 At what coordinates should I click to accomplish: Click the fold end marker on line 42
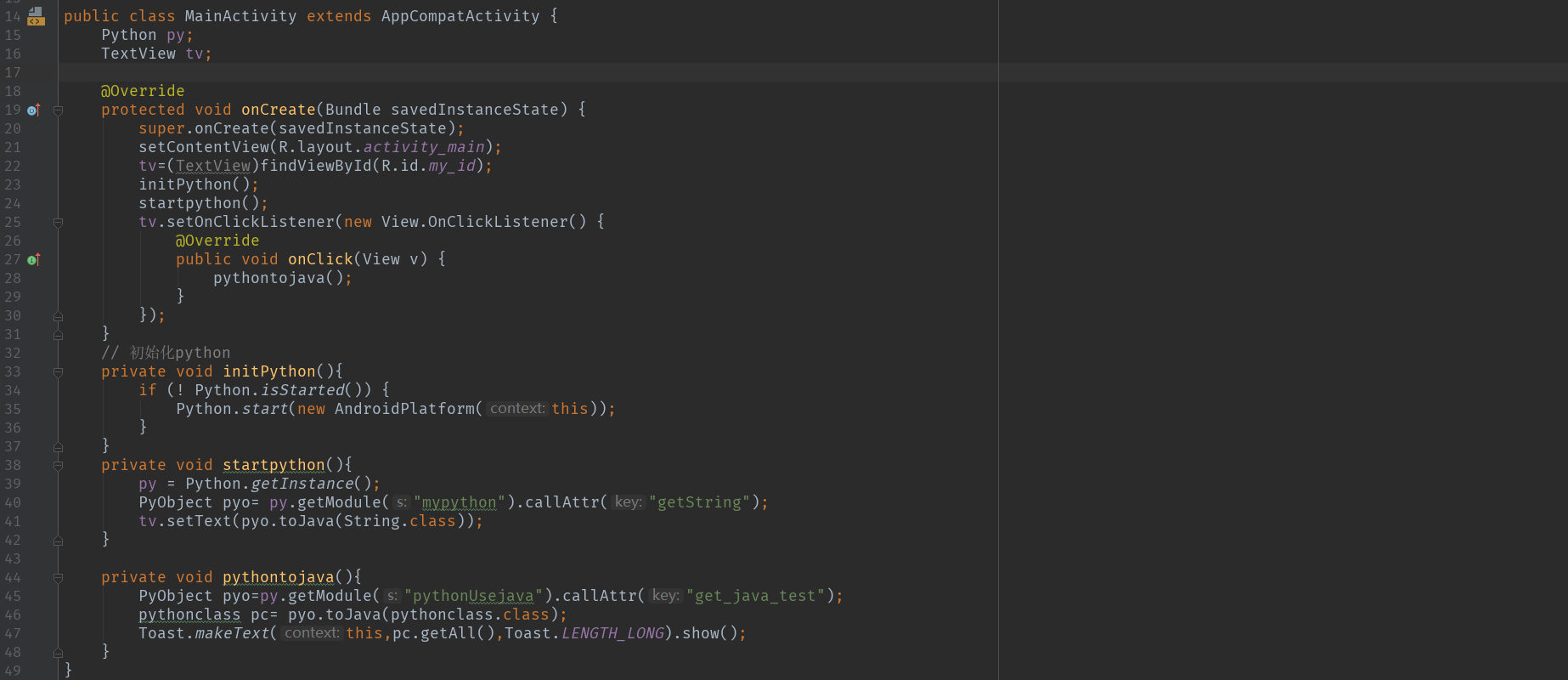pos(58,540)
